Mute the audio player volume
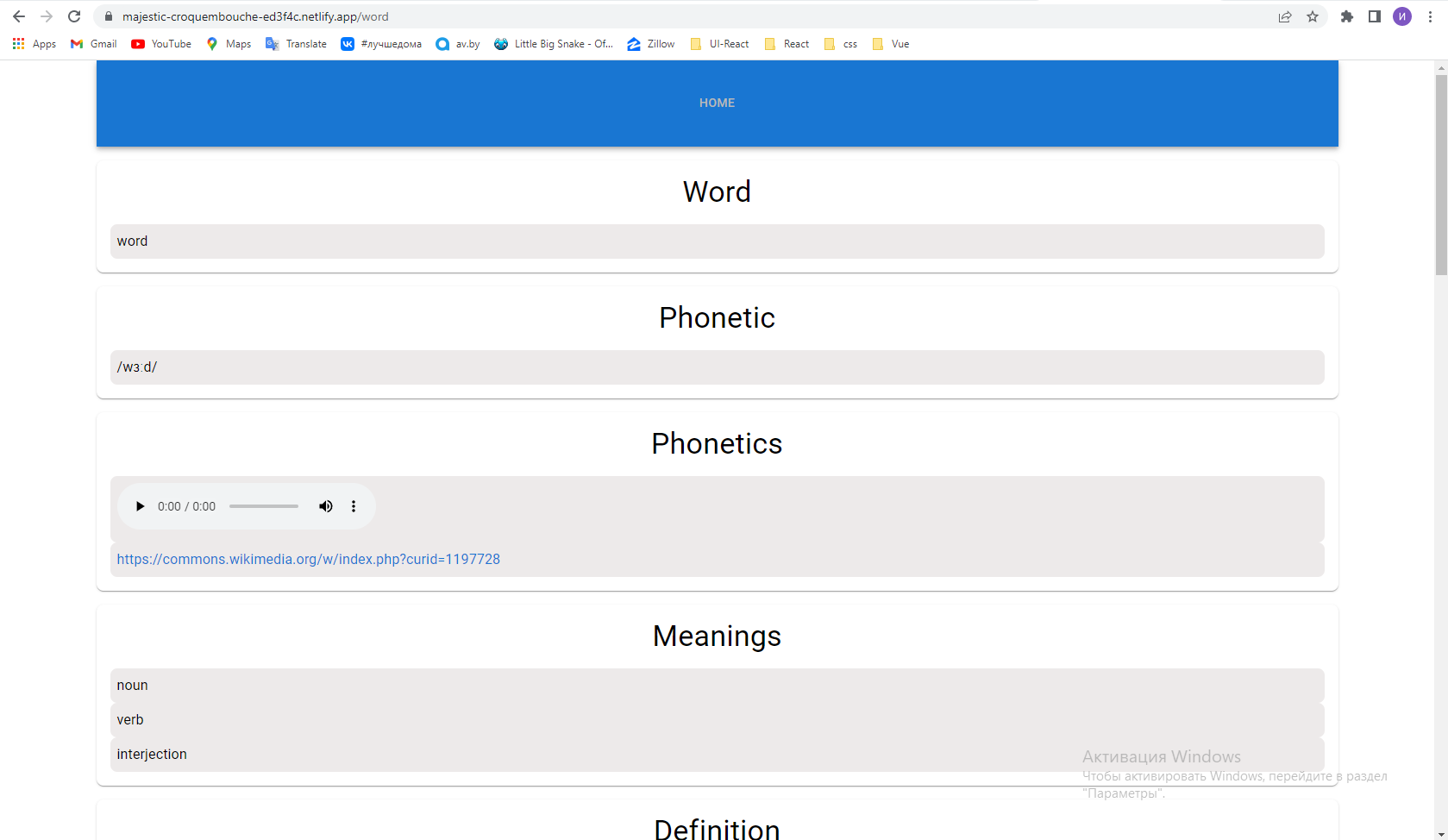 325,506
